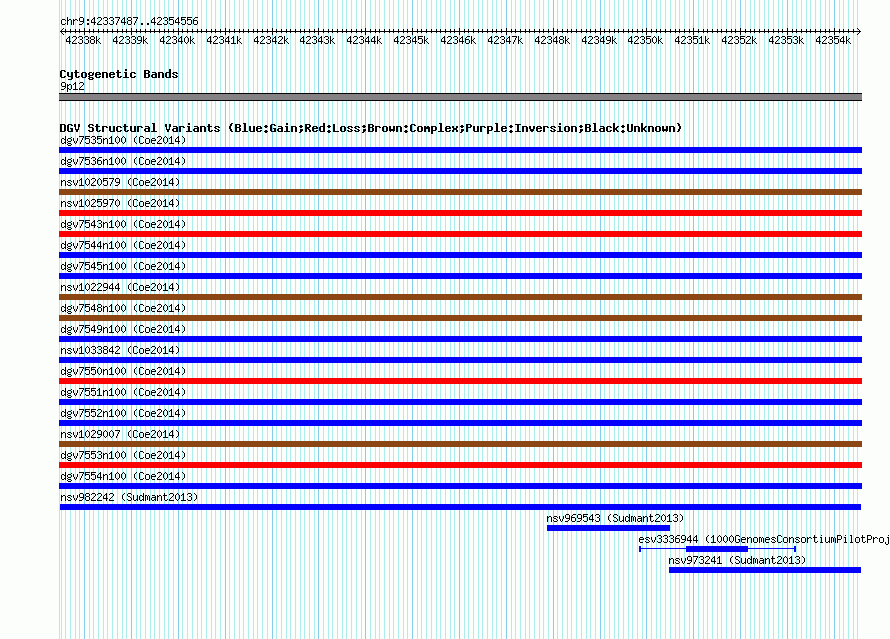Click blue bar under dgv7549n100
Screen dimensions: 890x639
pyautogui.click(x=460, y=339)
